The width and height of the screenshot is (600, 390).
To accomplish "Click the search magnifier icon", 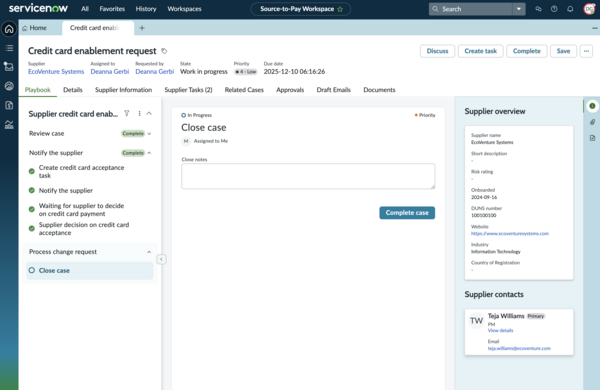I will click(435, 9).
